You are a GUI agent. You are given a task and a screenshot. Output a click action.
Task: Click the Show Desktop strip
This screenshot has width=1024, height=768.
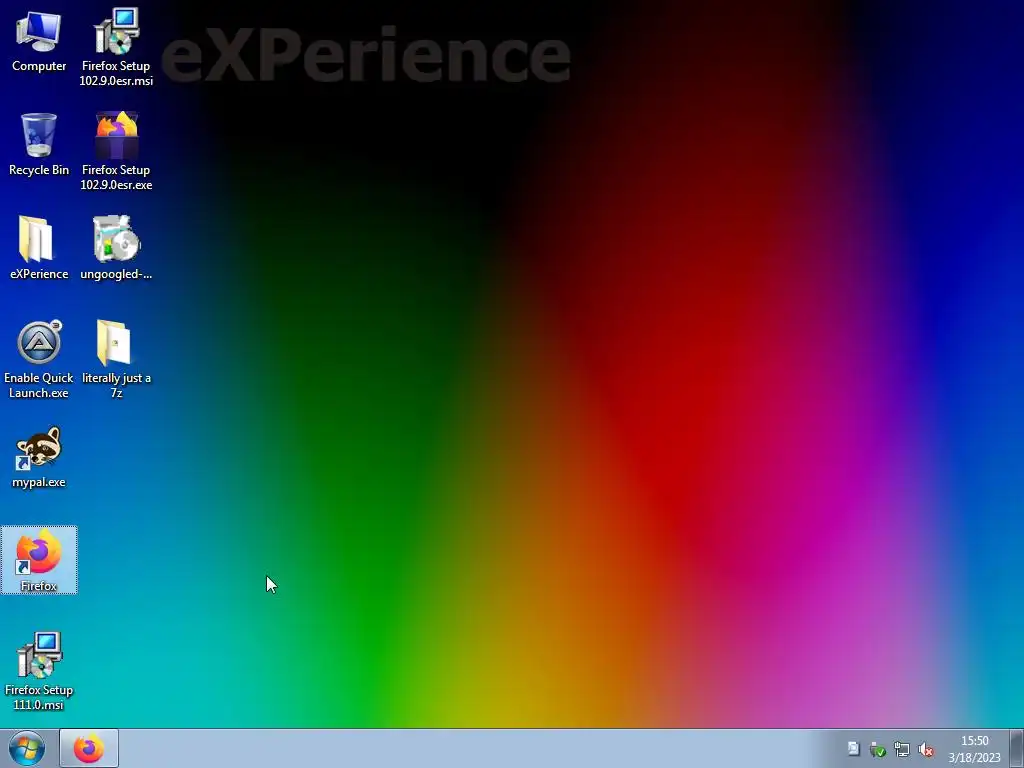coord(1016,748)
